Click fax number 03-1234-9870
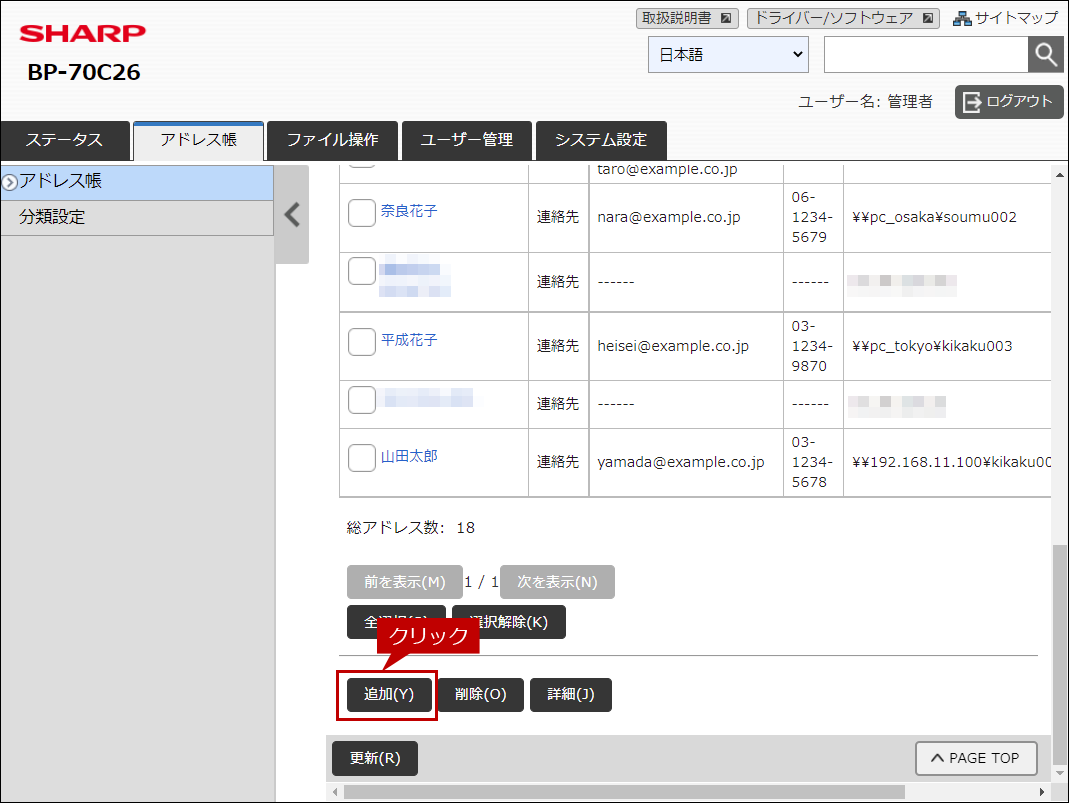 pos(811,346)
